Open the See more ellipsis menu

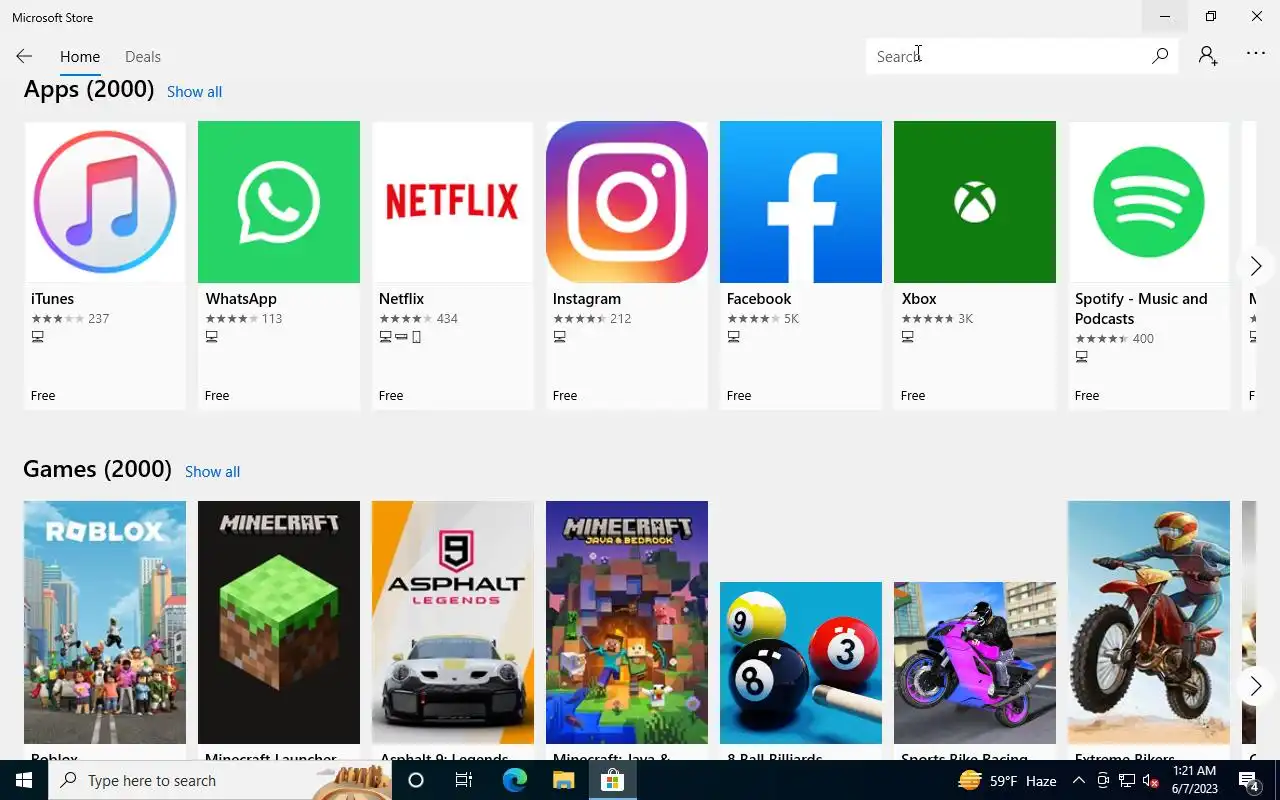[1256, 54]
